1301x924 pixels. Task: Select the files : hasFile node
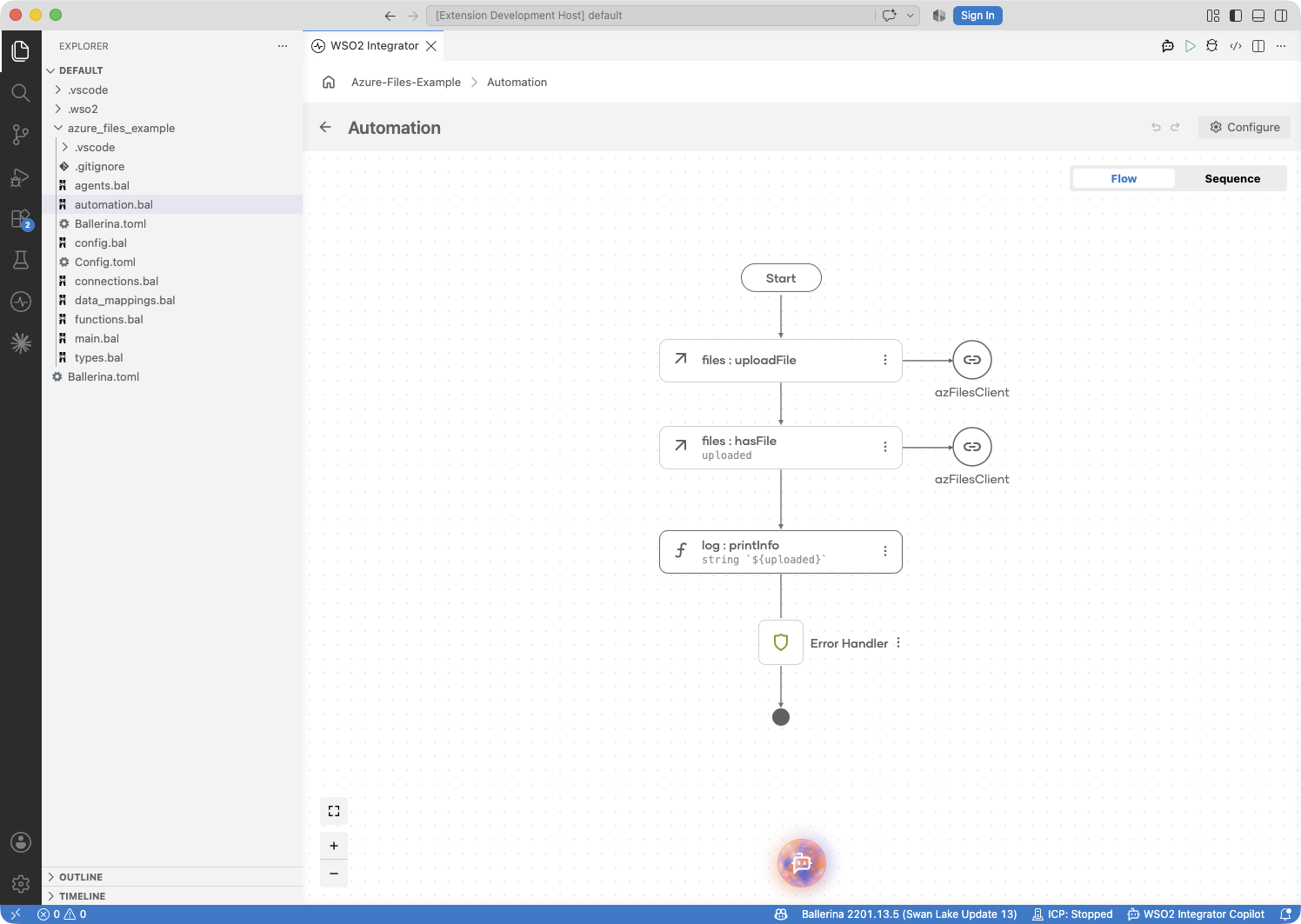781,448
